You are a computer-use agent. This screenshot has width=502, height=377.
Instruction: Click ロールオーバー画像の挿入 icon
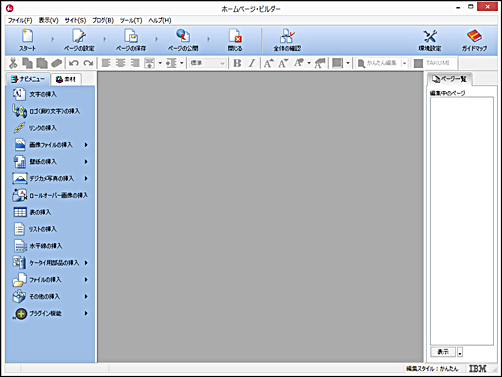coord(19,195)
